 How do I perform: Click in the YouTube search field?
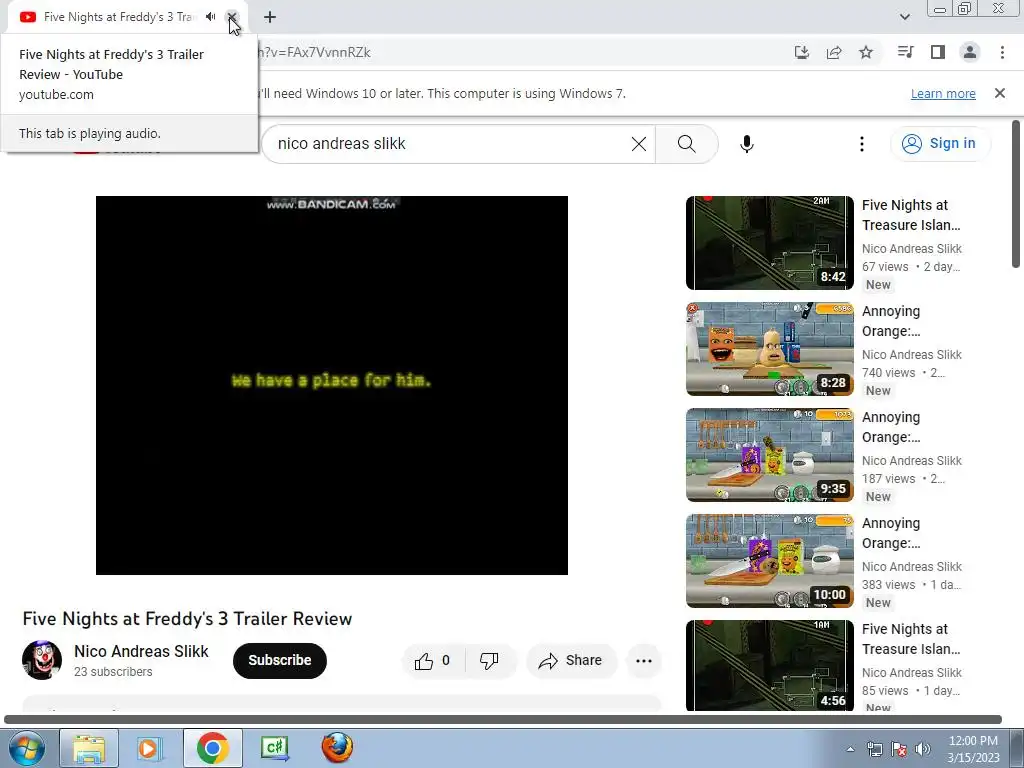tap(451, 144)
